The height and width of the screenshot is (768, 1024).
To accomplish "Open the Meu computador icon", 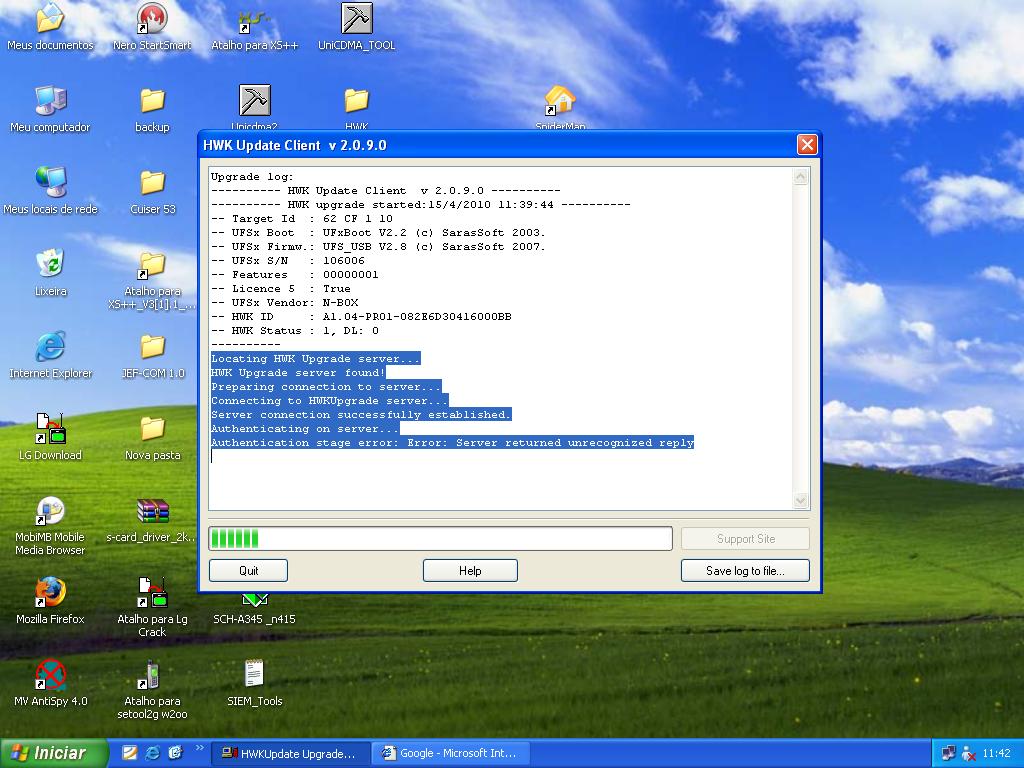I will (50, 109).
